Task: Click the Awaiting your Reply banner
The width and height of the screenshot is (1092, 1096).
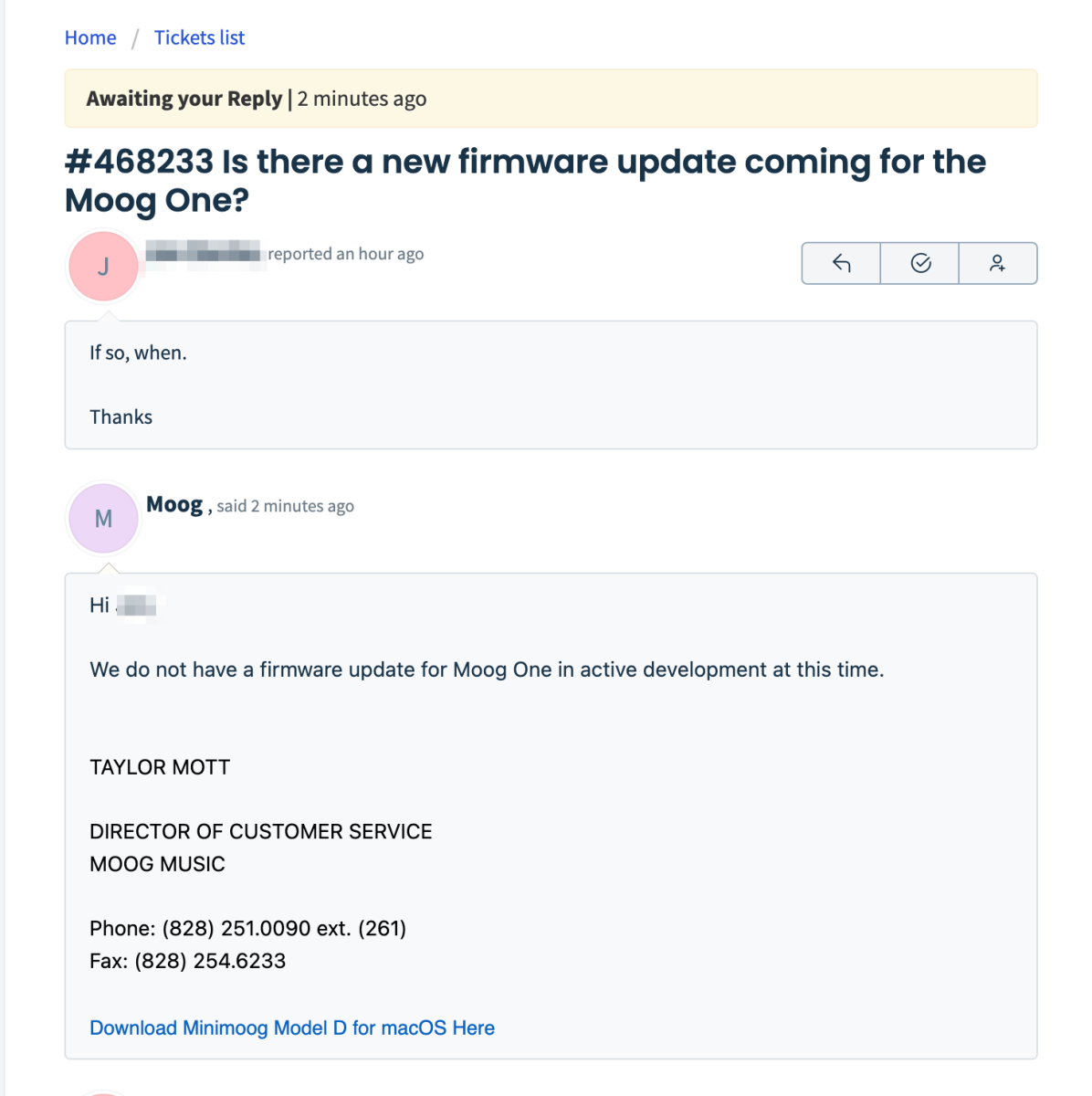Action: [551, 99]
